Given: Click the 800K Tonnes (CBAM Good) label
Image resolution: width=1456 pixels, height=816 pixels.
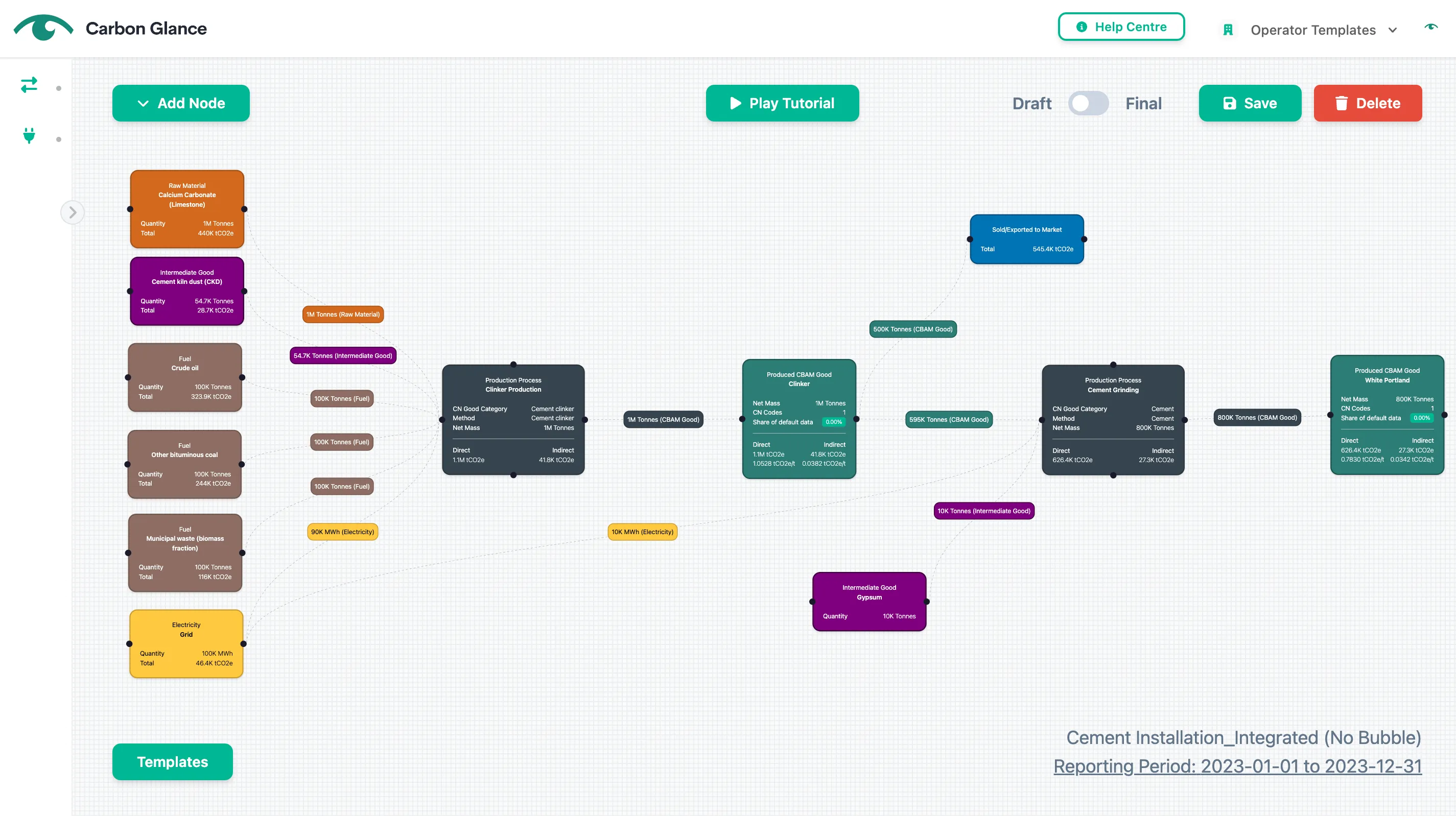Looking at the screenshot, I should tap(1257, 418).
